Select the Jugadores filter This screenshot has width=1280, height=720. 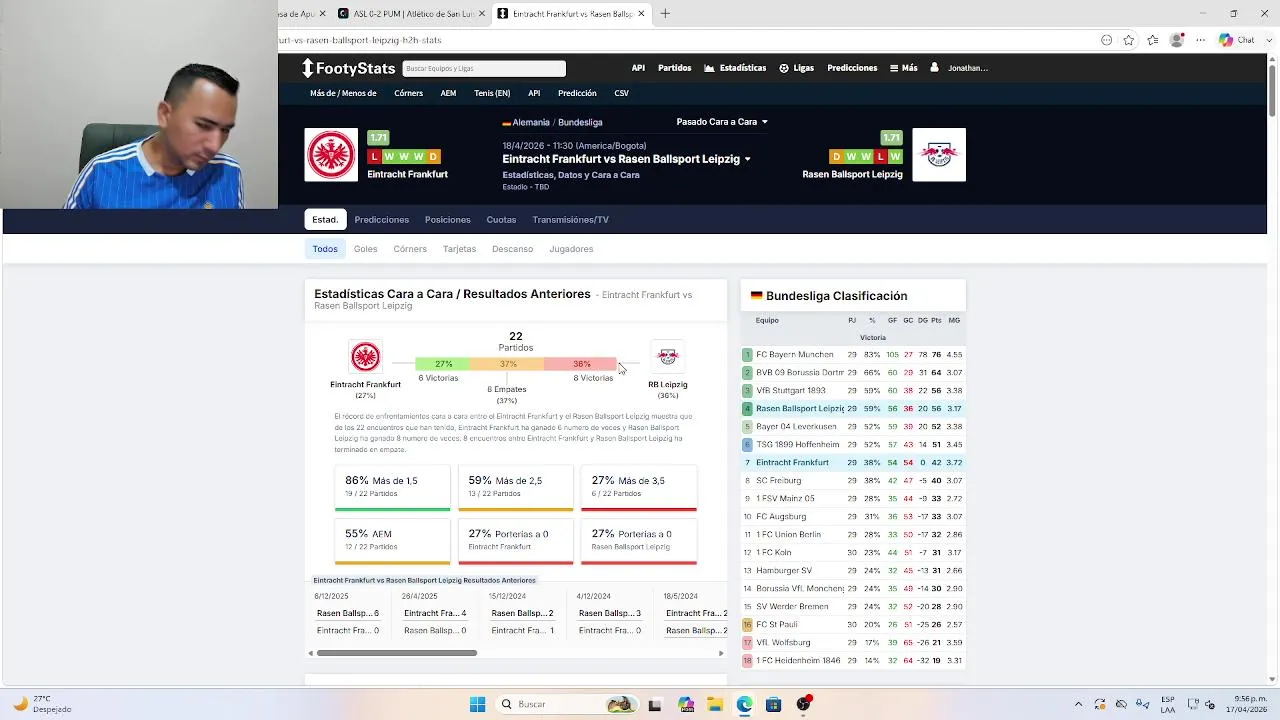click(x=571, y=249)
